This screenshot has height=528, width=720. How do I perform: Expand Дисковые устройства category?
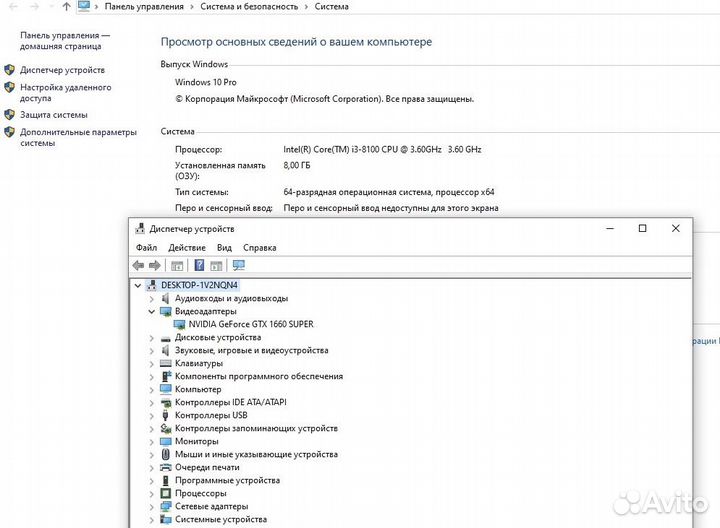pyautogui.click(x=152, y=337)
